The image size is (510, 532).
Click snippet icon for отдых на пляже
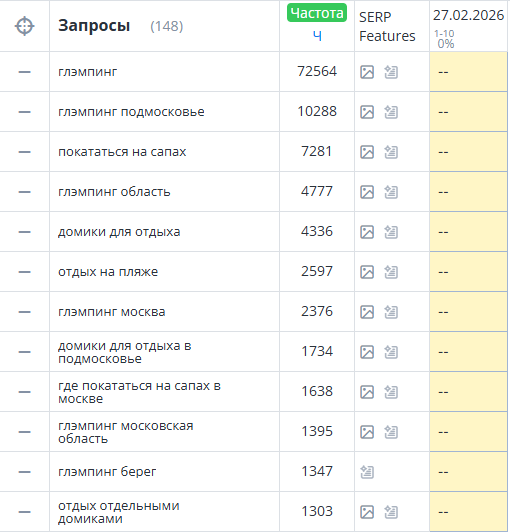point(391,272)
